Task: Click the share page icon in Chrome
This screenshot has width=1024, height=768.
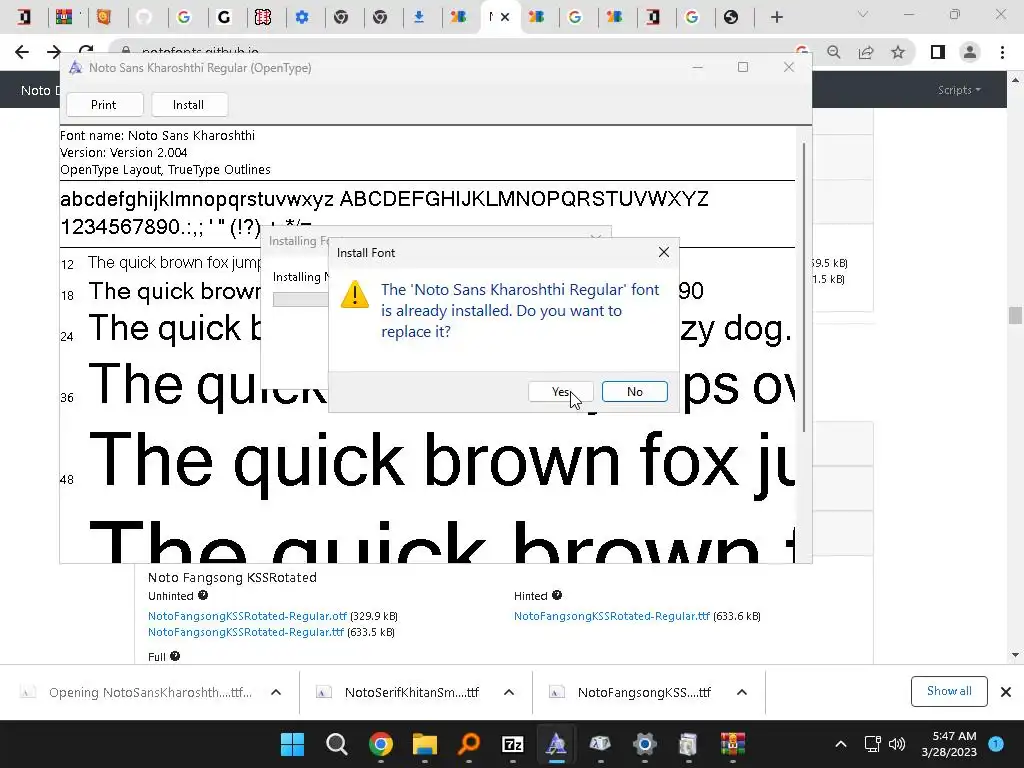Action: [x=866, y=52]
